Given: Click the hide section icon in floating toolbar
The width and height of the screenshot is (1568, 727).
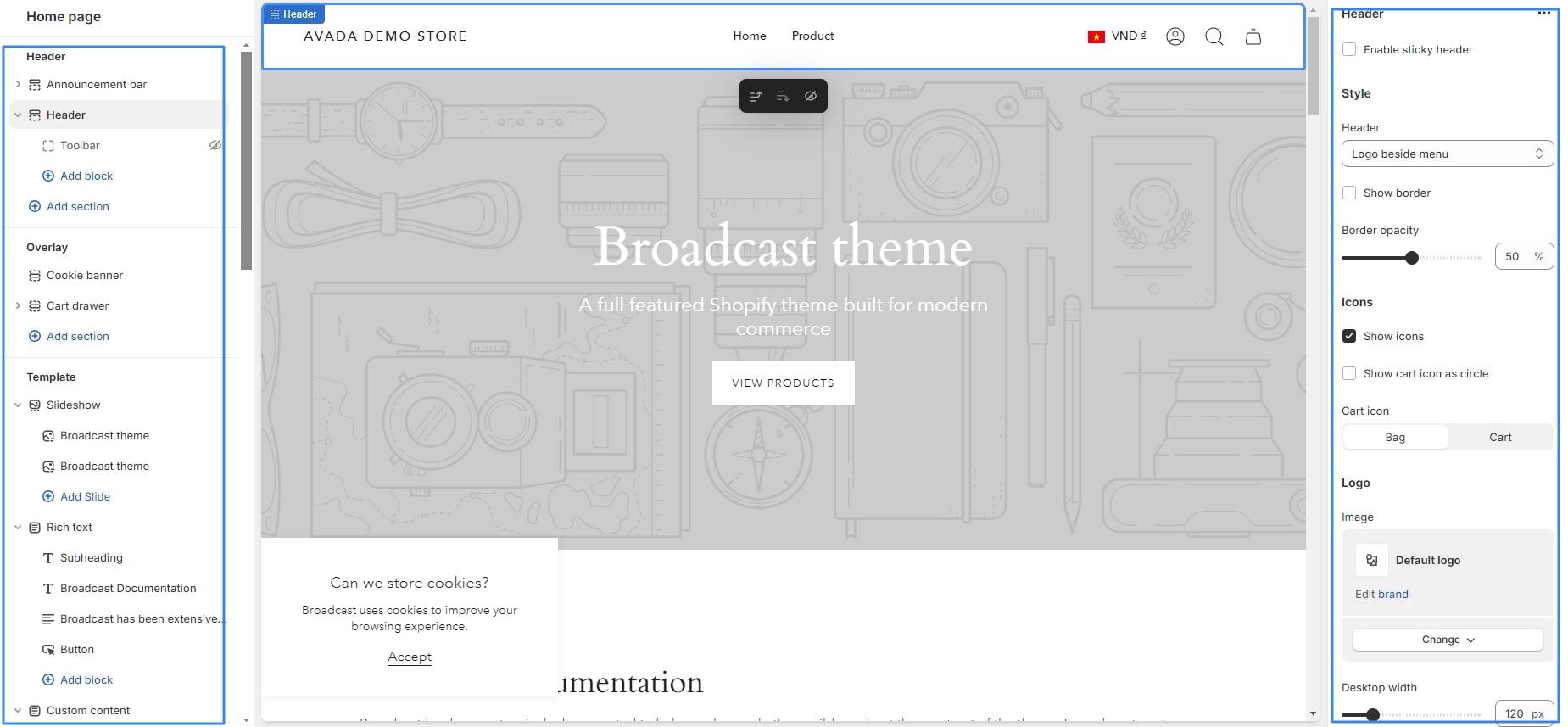Looking at the screenshot, I should tap(811, 96).
